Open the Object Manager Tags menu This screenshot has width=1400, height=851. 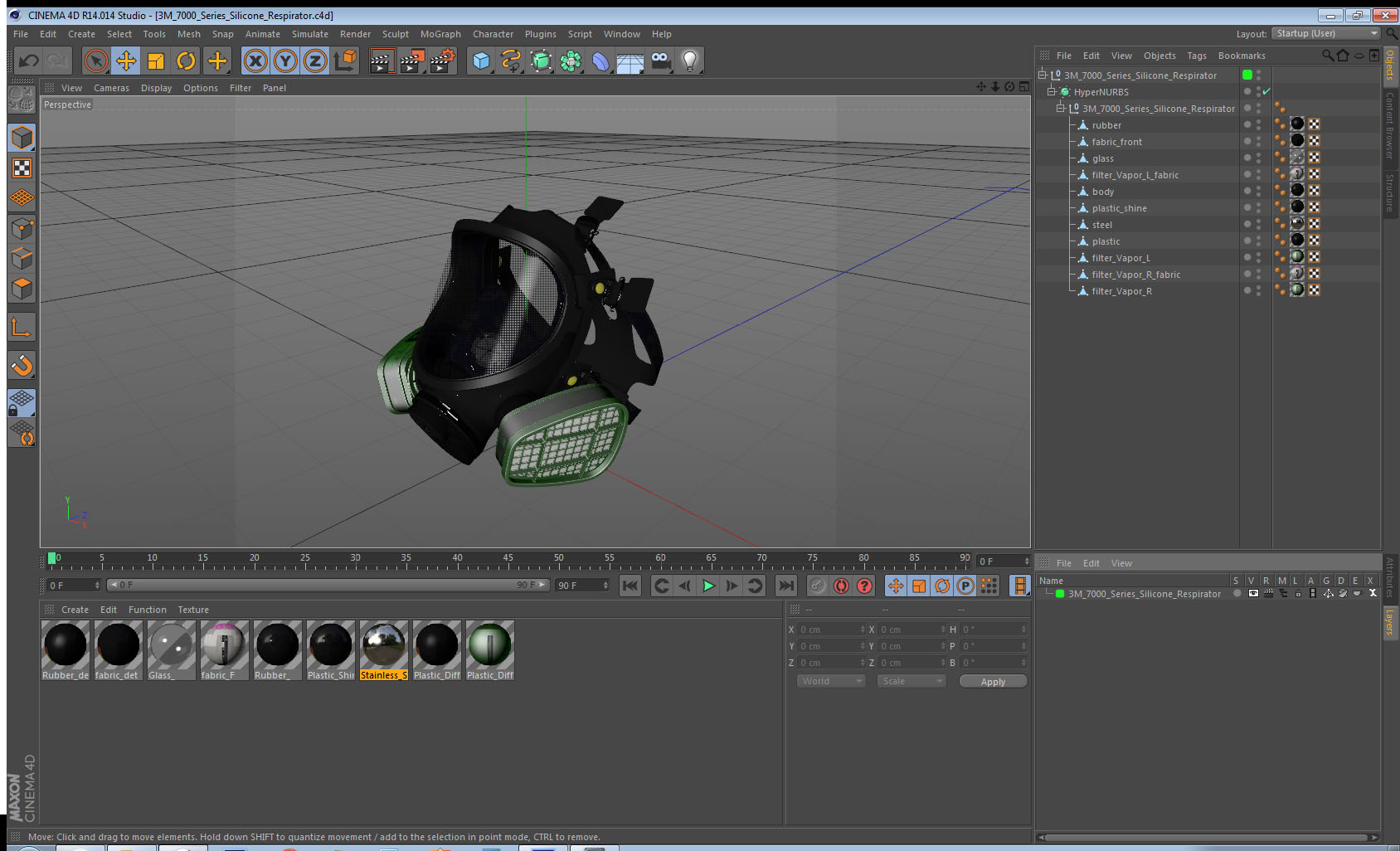pos(1197,56)
